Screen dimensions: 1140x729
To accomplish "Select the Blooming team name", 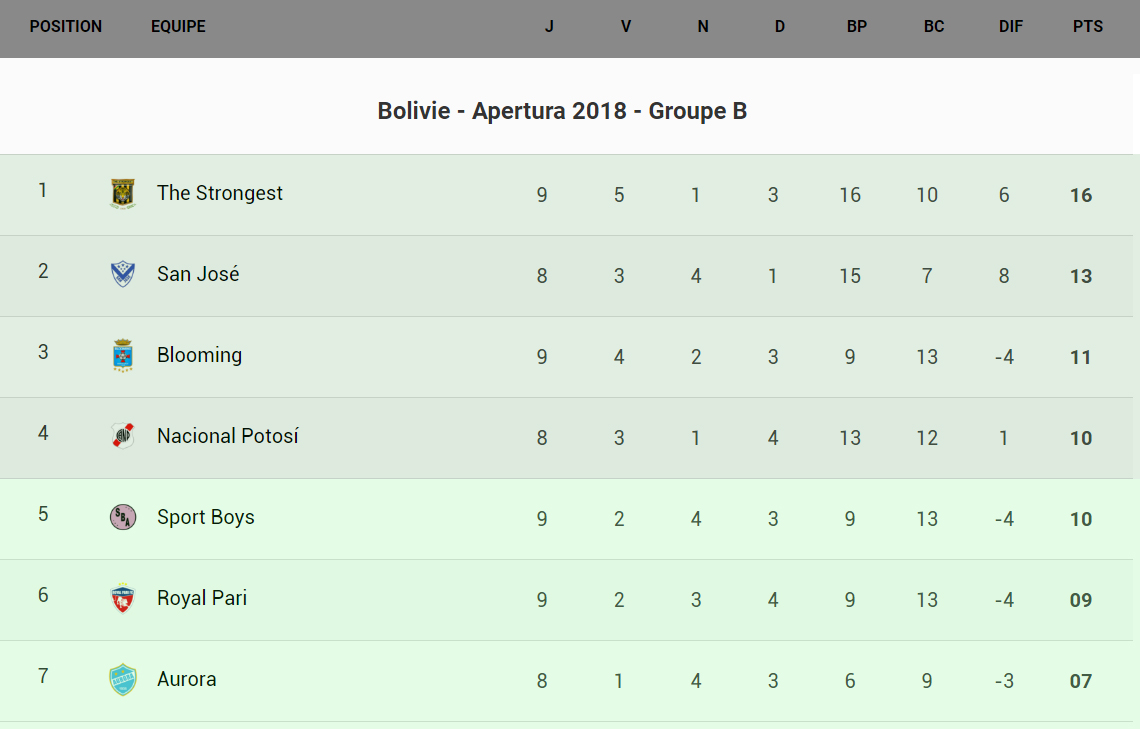I will (x=199, y=355).
